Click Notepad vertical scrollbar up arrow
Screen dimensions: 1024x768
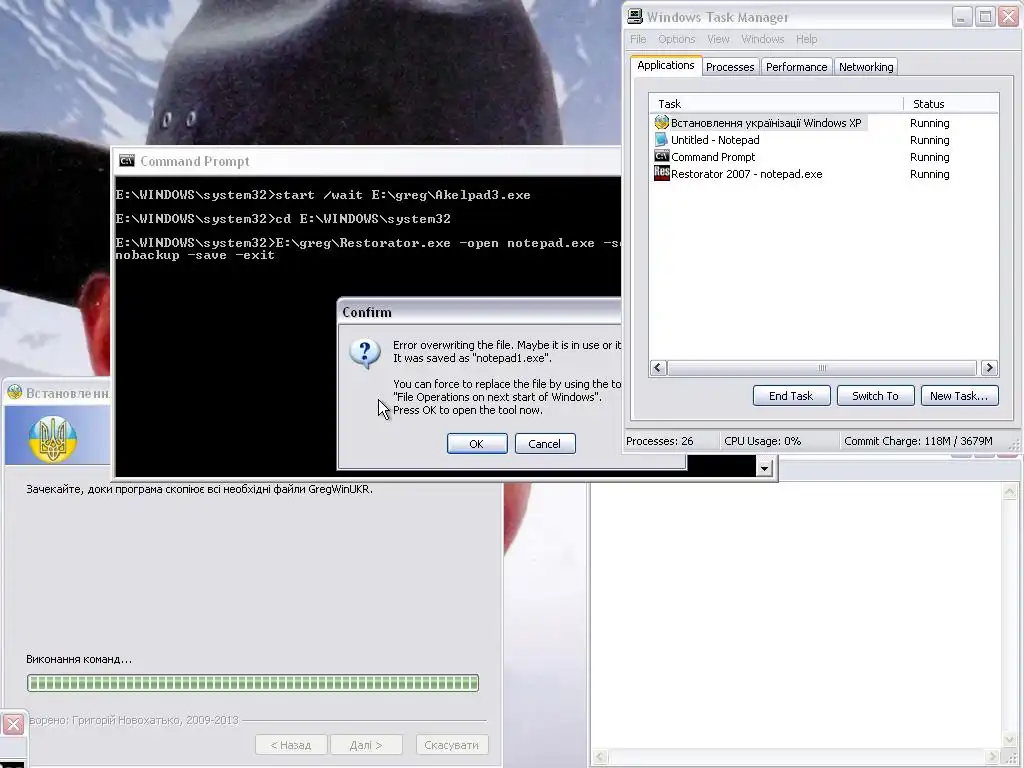click(x=1010, y=492)
